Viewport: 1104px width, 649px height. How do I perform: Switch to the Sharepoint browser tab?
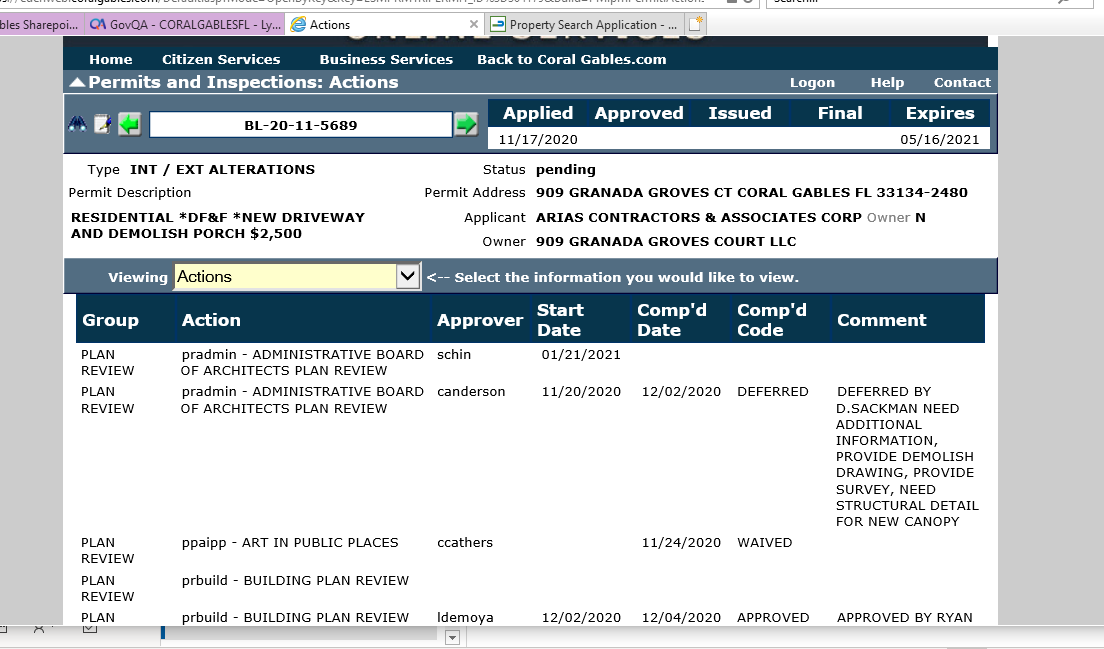[x=38, y=25]
